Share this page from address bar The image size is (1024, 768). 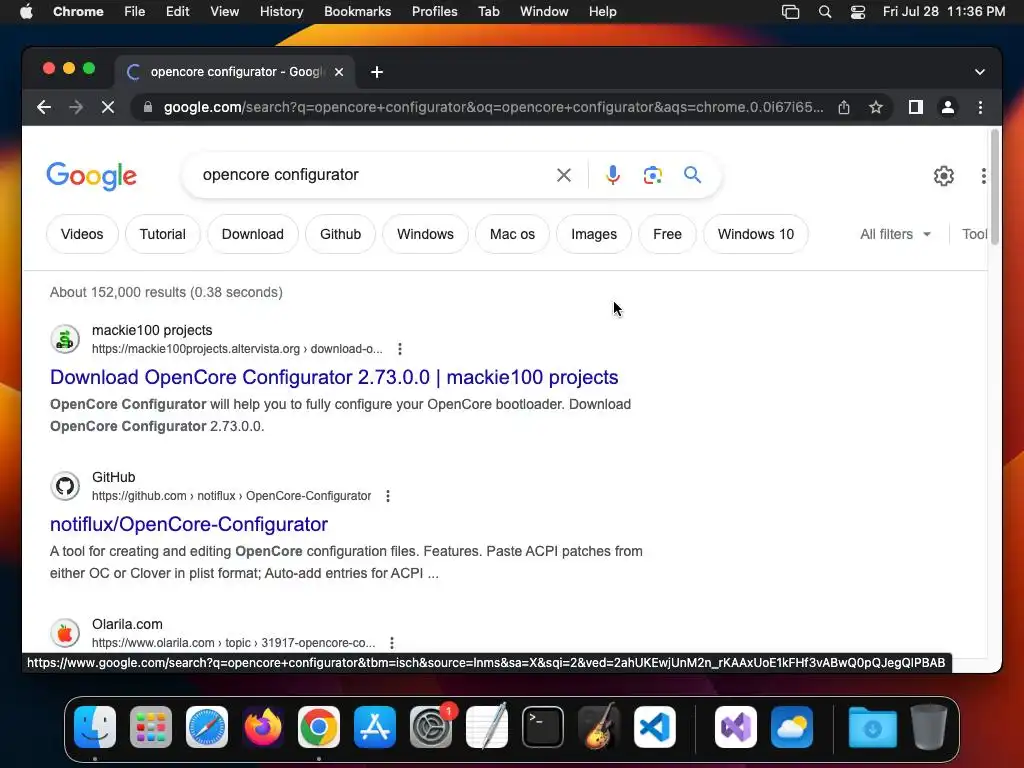pos(844,107)
